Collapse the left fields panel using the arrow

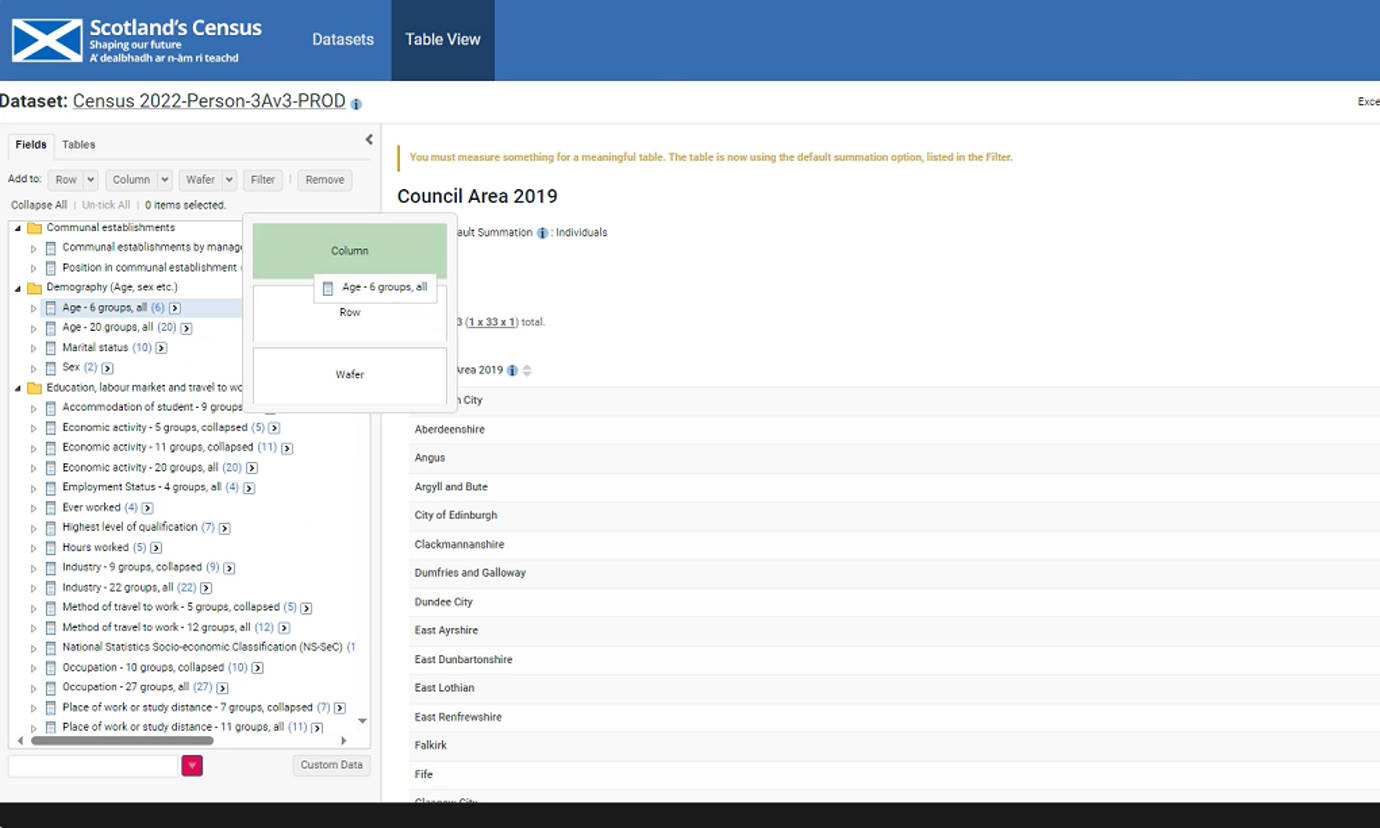(x=369, y=140)
